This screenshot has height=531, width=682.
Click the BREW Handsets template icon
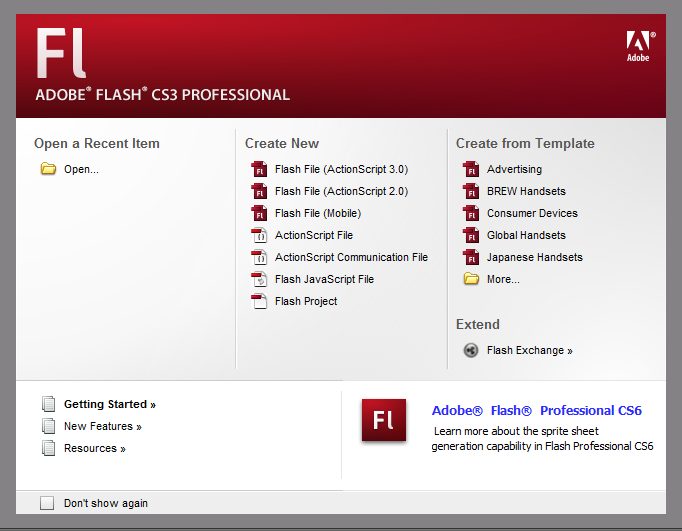click(x=471, y=191)
